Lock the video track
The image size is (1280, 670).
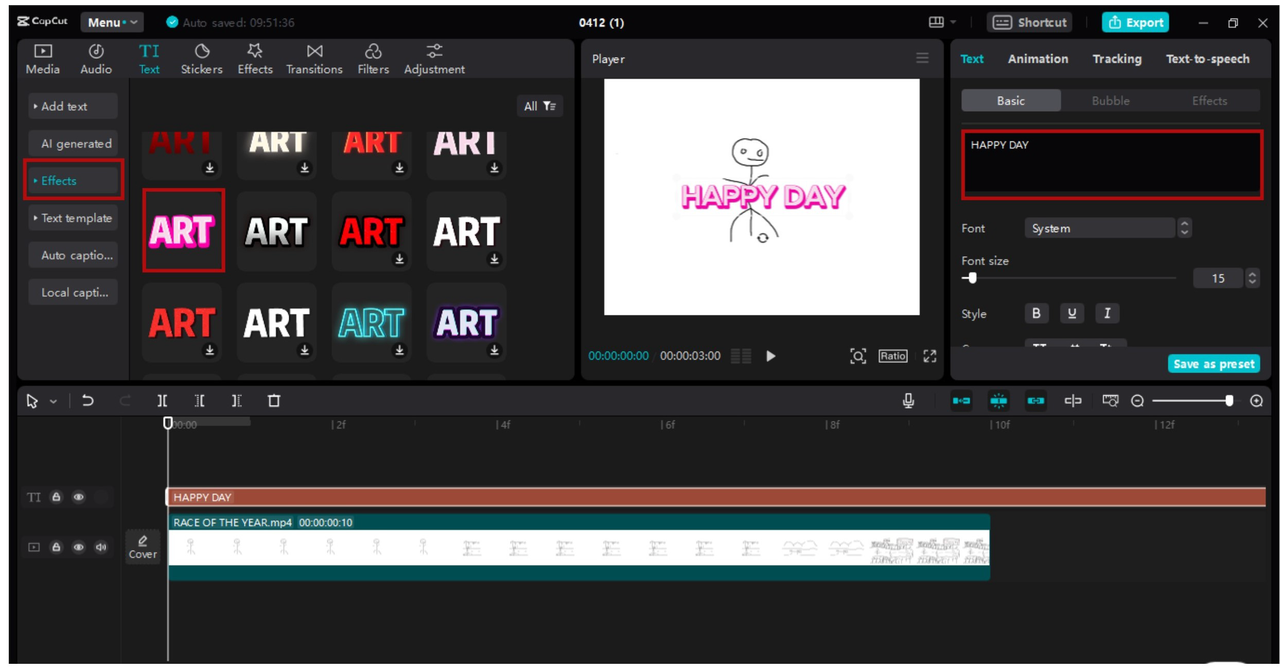coord(56,547)
